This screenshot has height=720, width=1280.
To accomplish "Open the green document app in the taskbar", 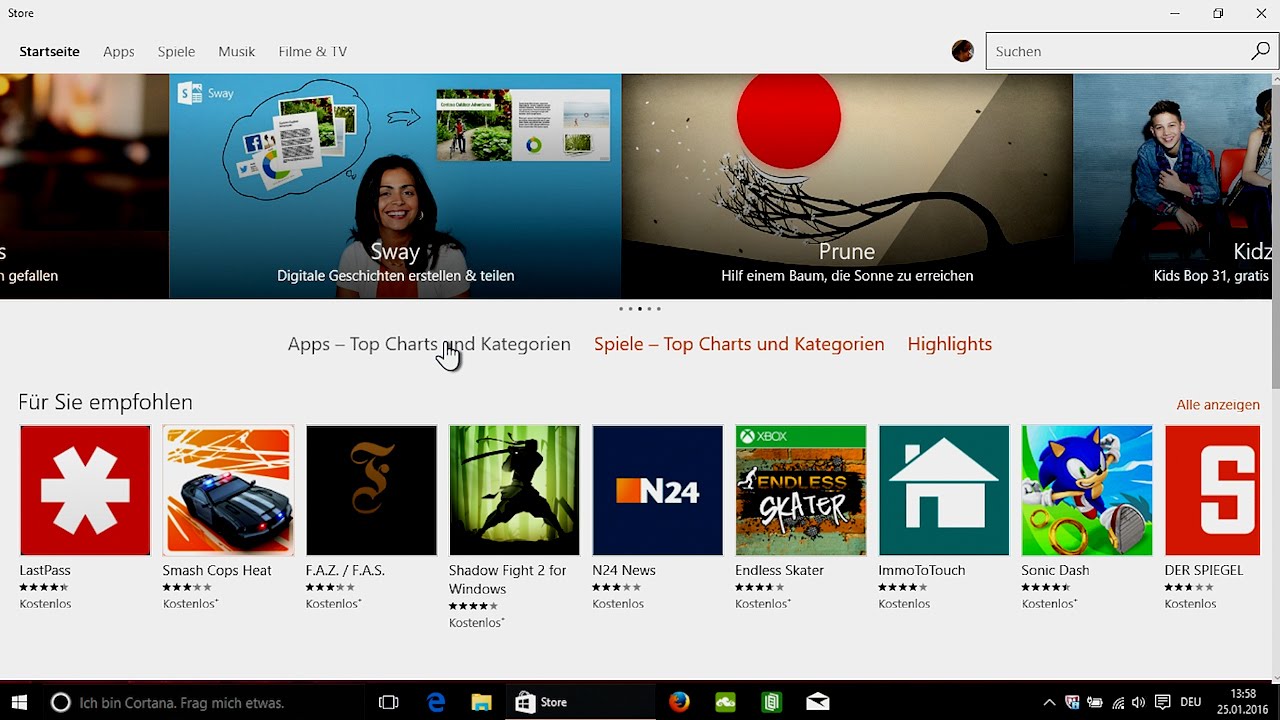I will coord(771,702).
